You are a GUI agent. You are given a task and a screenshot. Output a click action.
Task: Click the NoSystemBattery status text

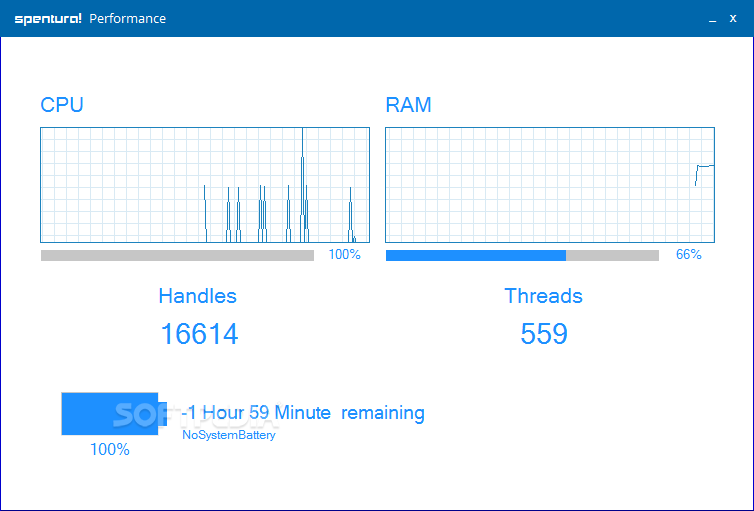pyautogui.click(x=229, y=435)
